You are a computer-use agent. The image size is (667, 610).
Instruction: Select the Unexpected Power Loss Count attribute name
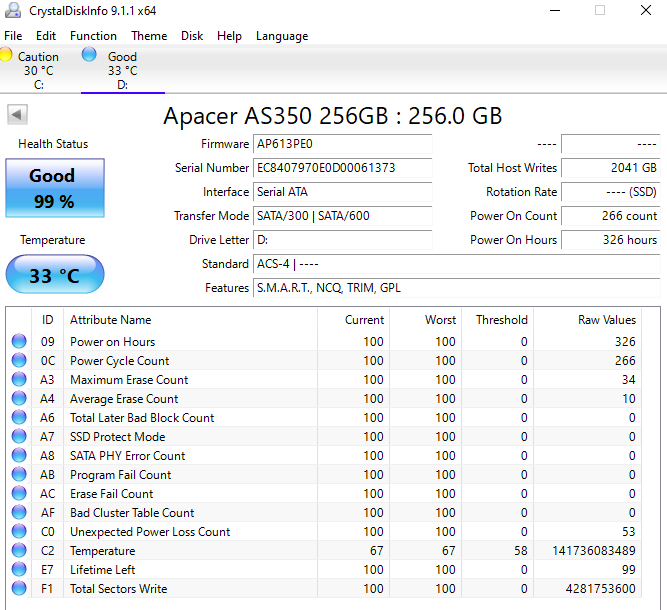click(150, 532)
